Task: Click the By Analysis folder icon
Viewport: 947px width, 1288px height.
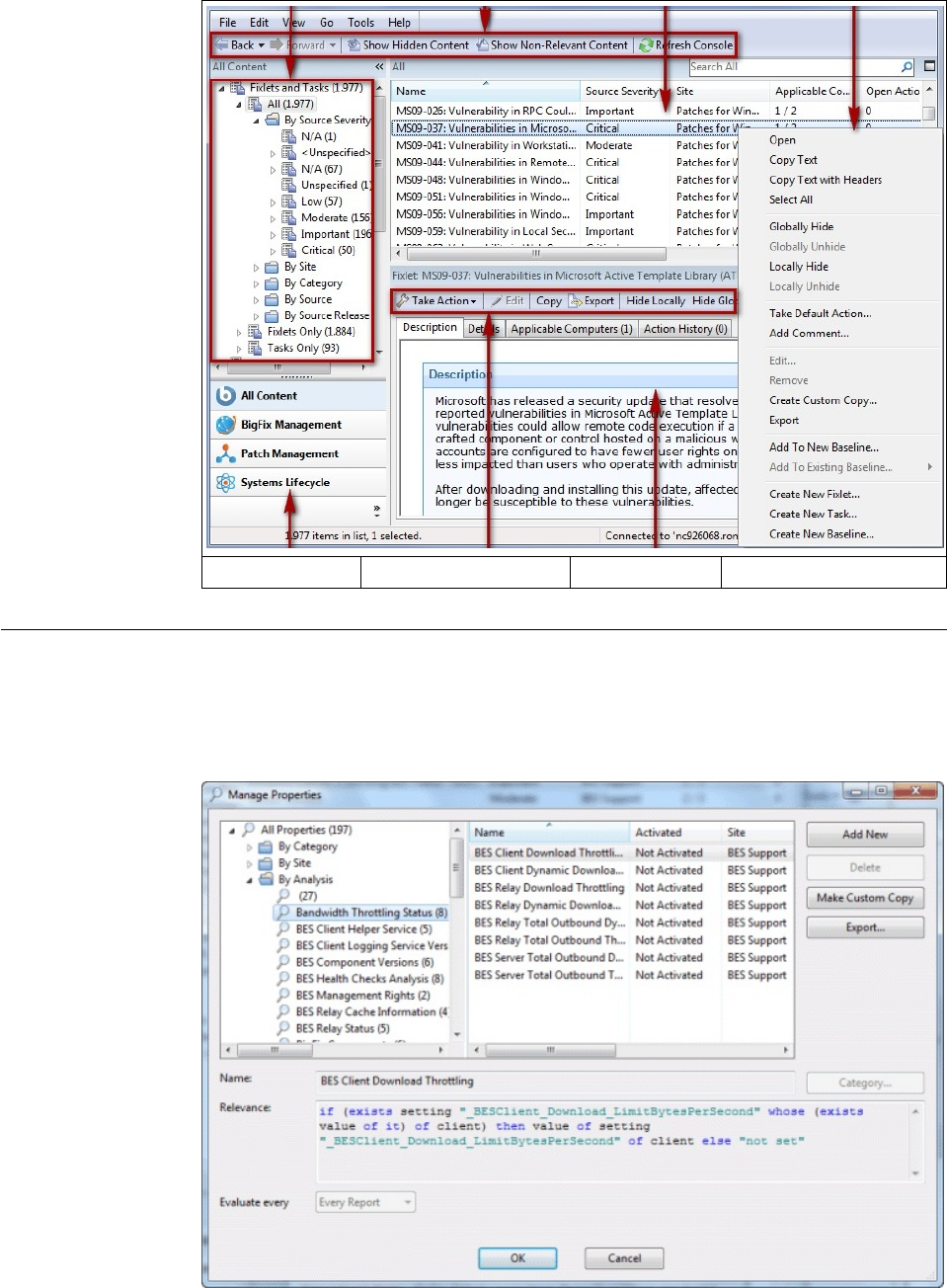Action: 266,879
